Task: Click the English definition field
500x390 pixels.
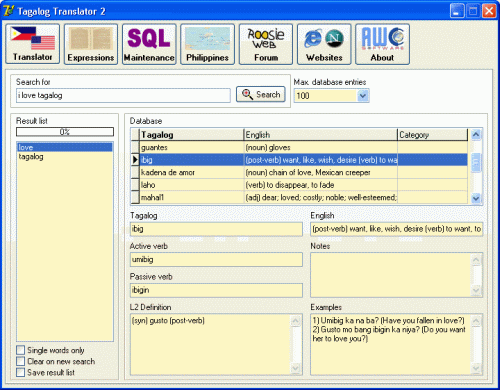Action: click(397, 229)
